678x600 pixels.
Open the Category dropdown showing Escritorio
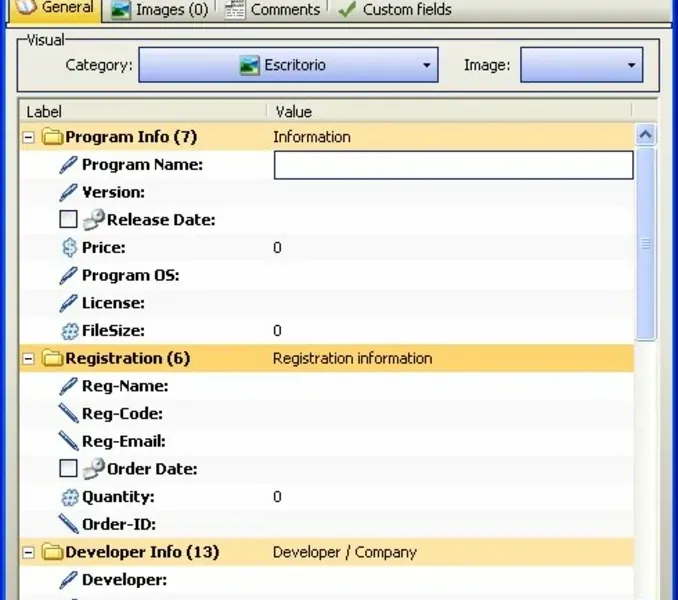tap(288, 65)
